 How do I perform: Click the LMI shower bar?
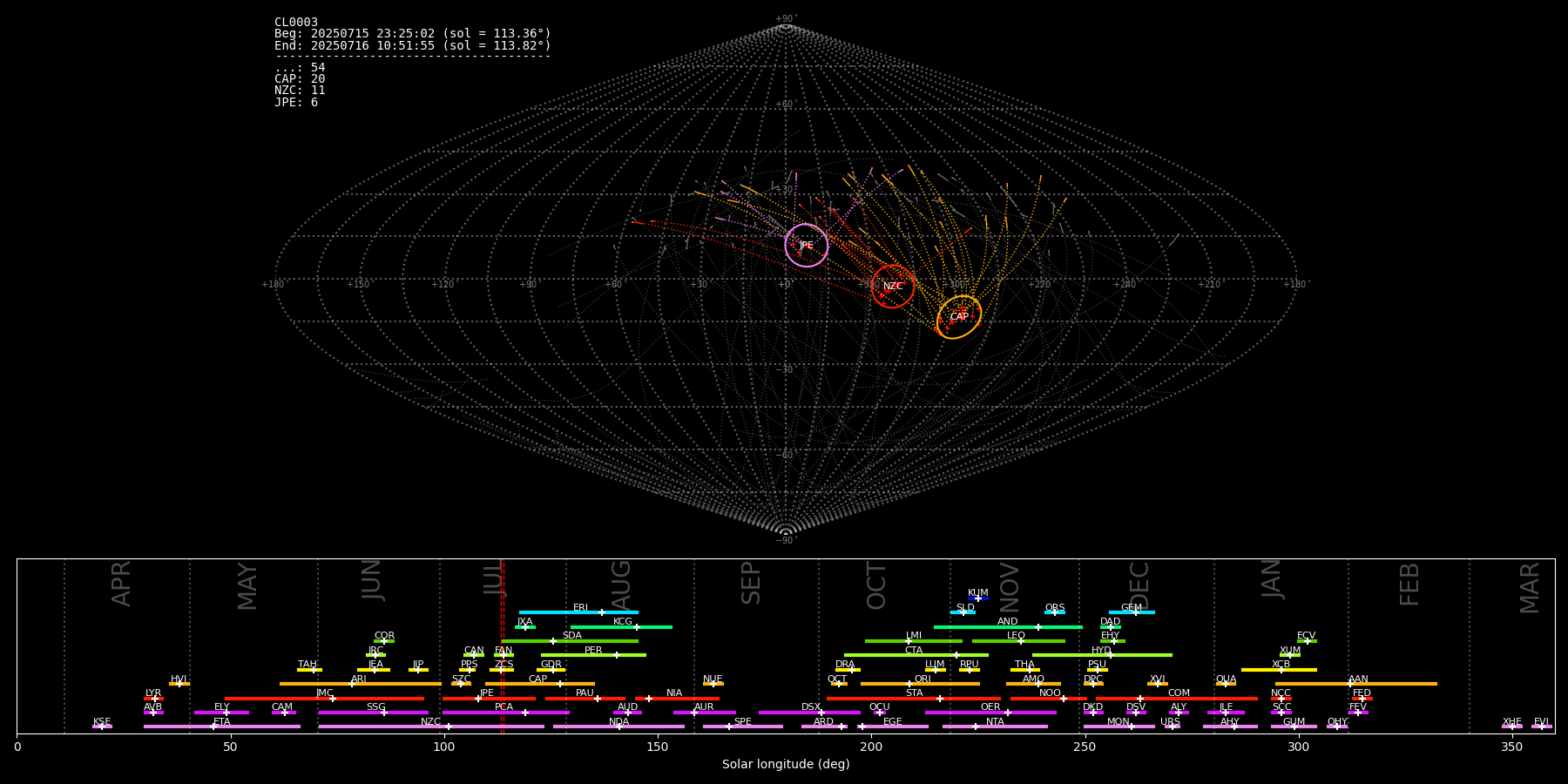[914, 641]
